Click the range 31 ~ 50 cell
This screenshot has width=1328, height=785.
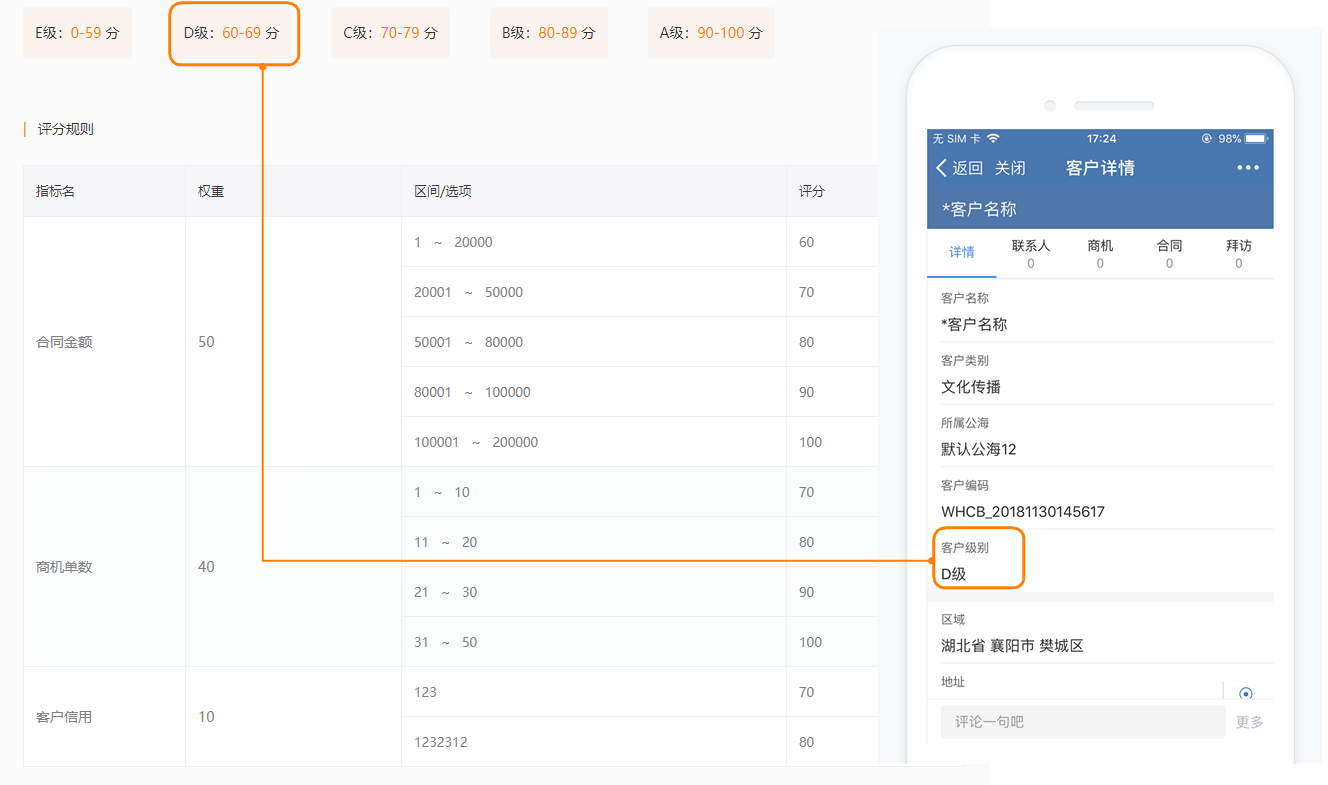click(x=594, y=642)
